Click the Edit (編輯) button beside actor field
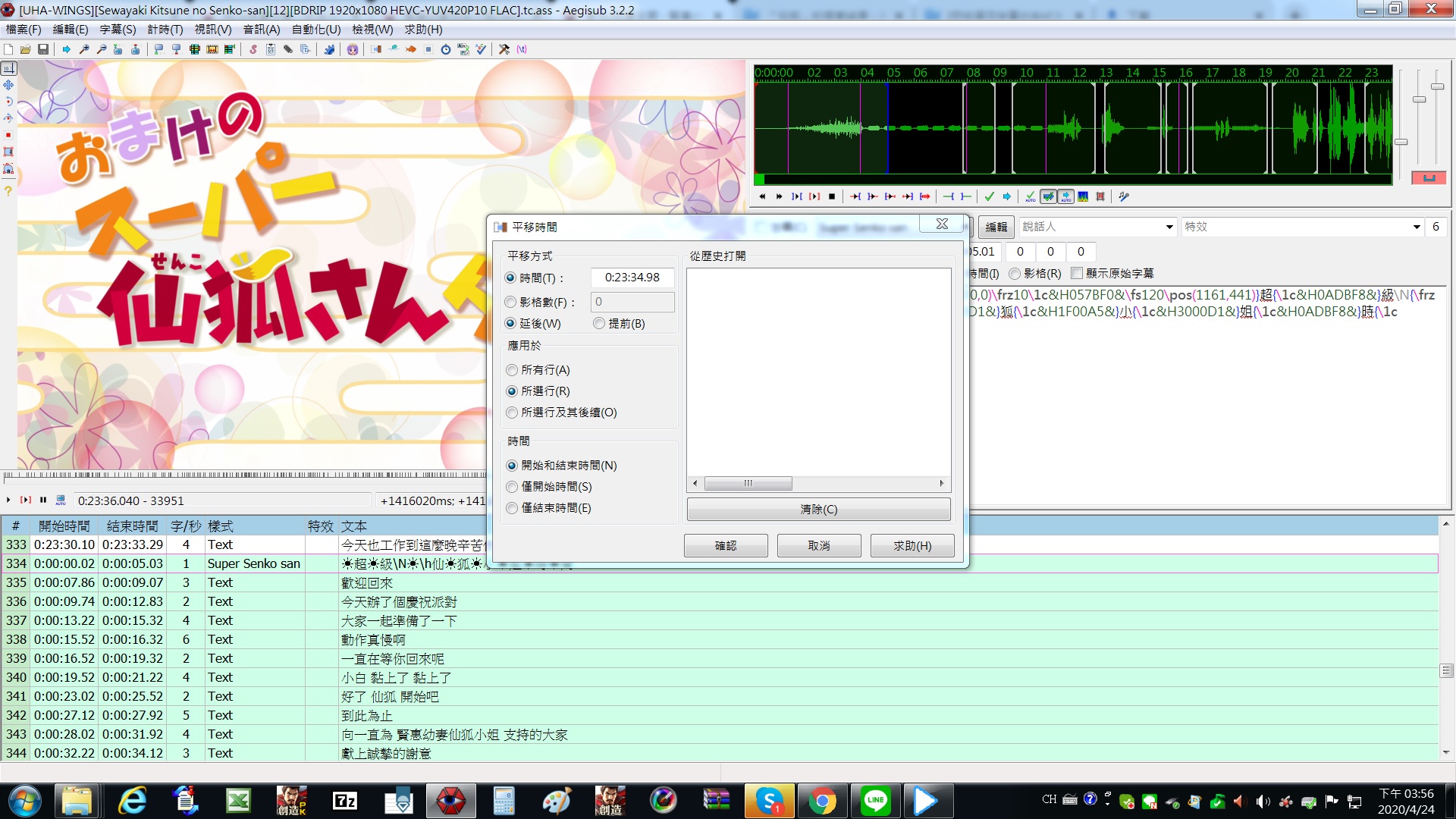 pos(996,227)
